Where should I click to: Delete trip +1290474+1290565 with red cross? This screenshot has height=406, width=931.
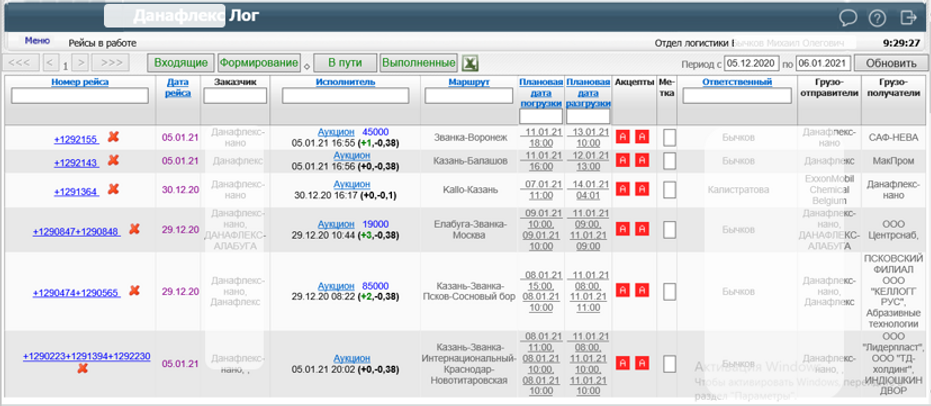pos(135,290)
